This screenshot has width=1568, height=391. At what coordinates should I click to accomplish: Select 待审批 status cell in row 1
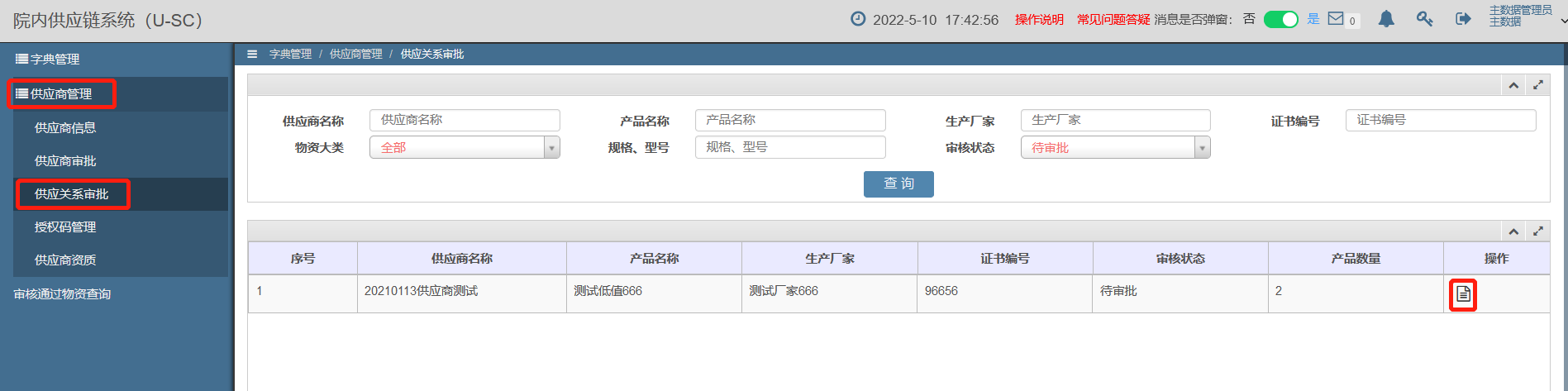[1180, 293]
